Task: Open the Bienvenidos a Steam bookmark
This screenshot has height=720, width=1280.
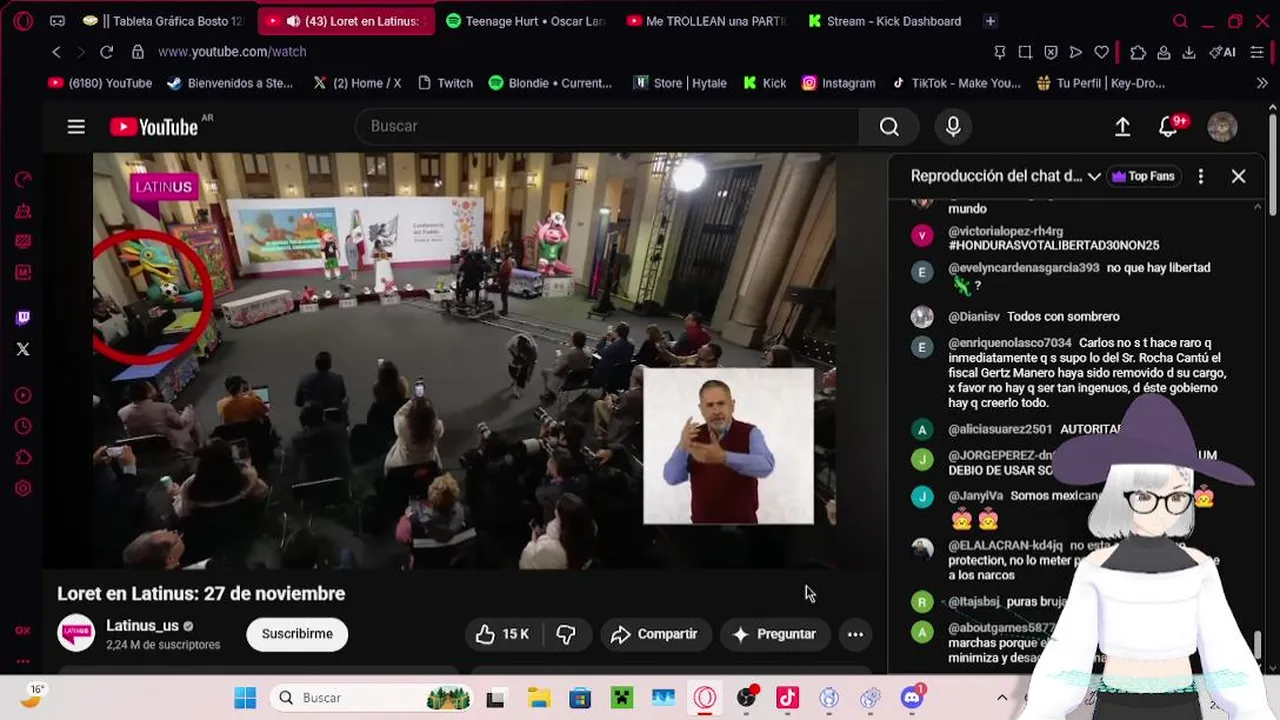Action: coord(230,83)
